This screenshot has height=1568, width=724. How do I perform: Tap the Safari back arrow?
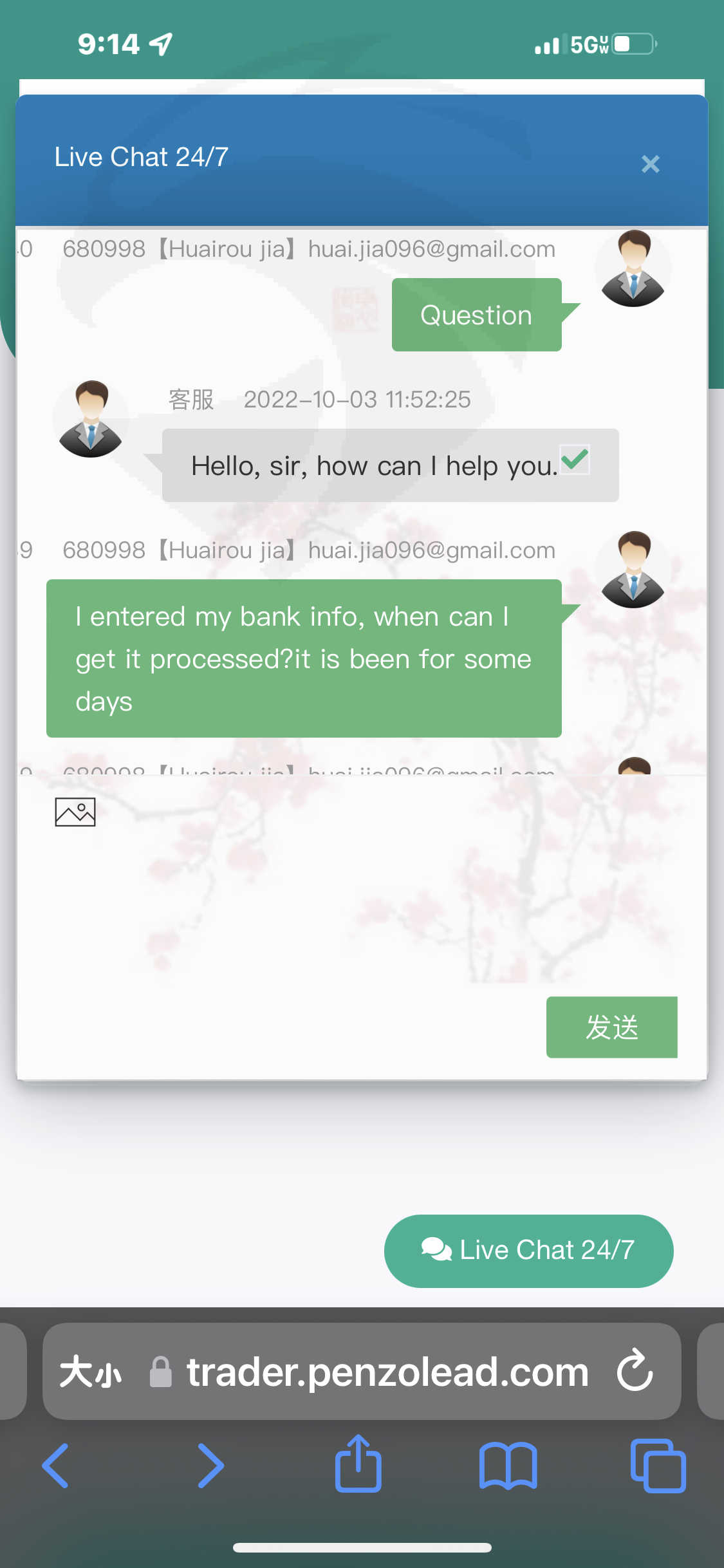pyautogui.click(x=56, y=1466)
